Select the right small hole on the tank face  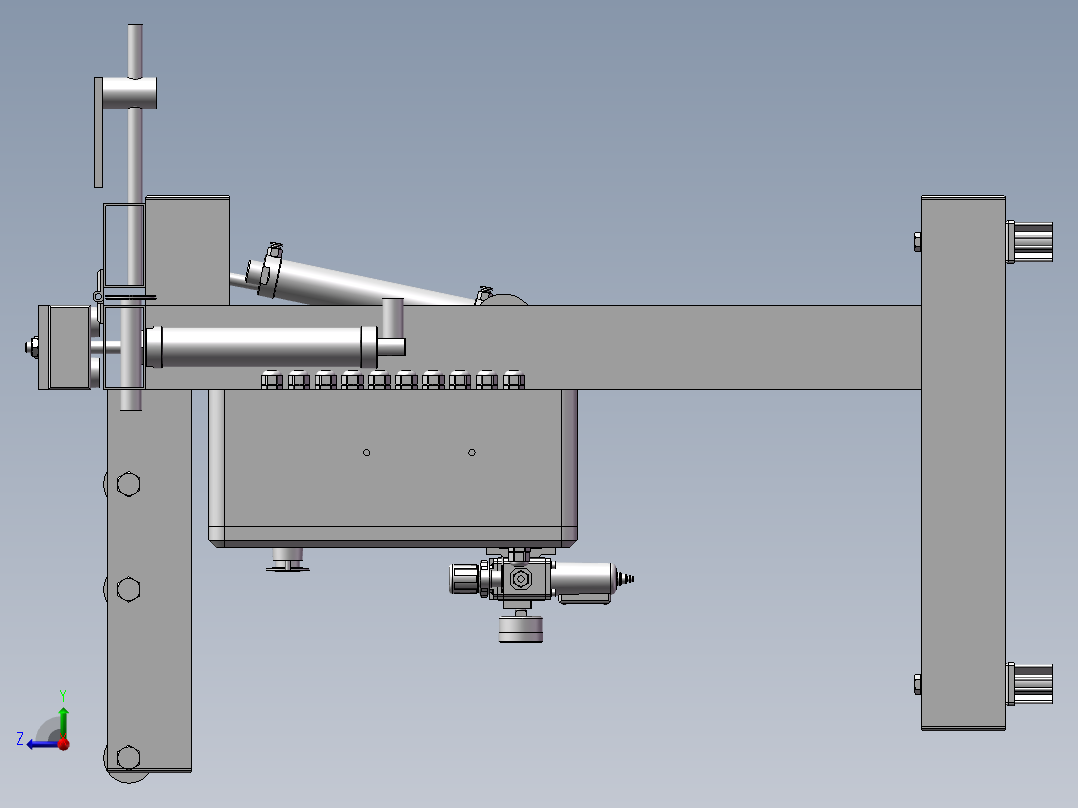pyautogui.click(x=472, y=452)
